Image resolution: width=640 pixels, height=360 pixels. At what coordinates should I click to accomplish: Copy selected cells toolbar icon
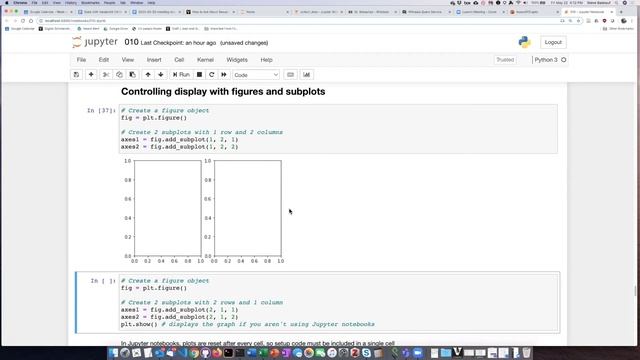click(x=119, y=75)
